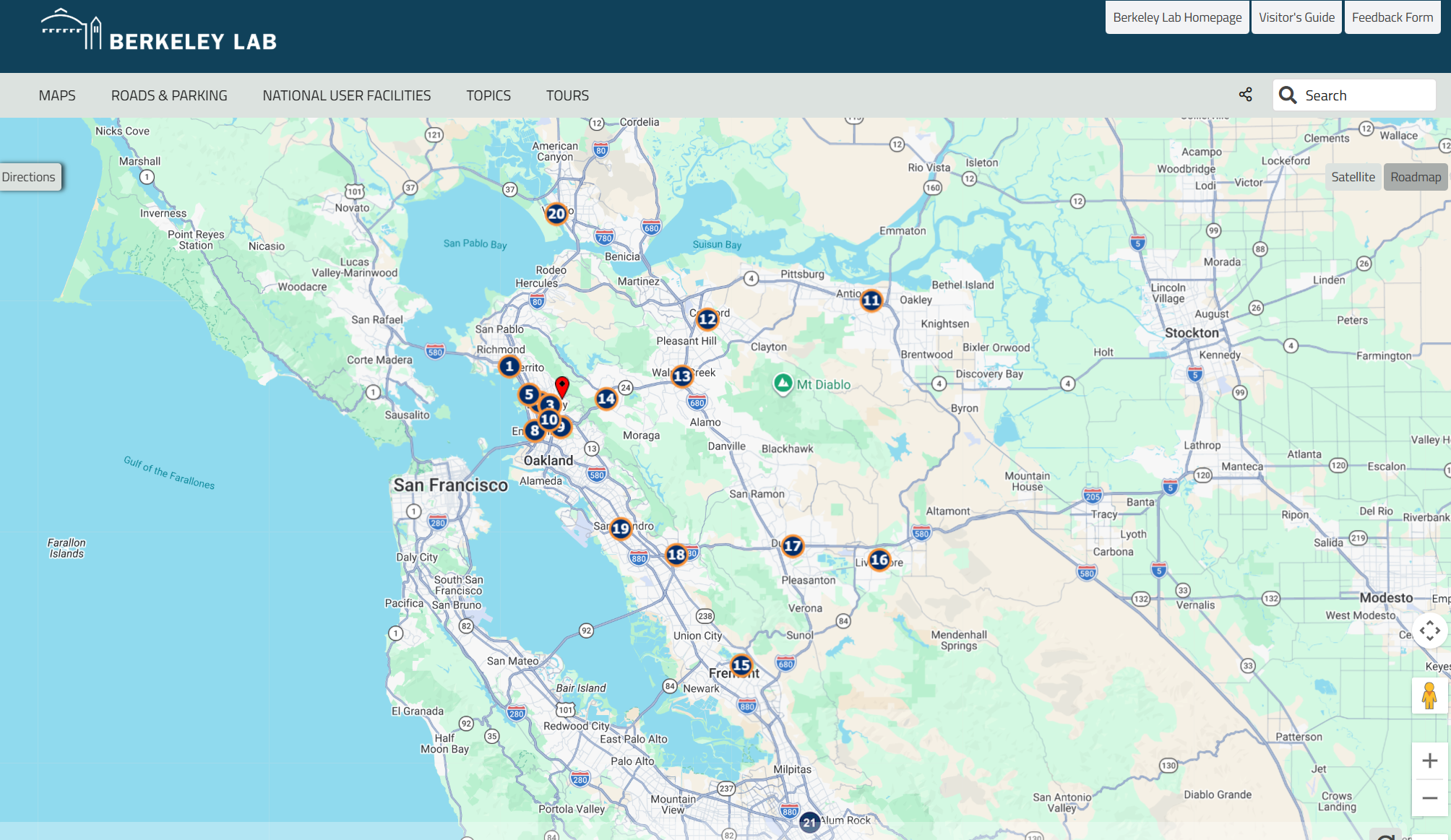
Task: Select map marker number 15
Action: [741, 665]
